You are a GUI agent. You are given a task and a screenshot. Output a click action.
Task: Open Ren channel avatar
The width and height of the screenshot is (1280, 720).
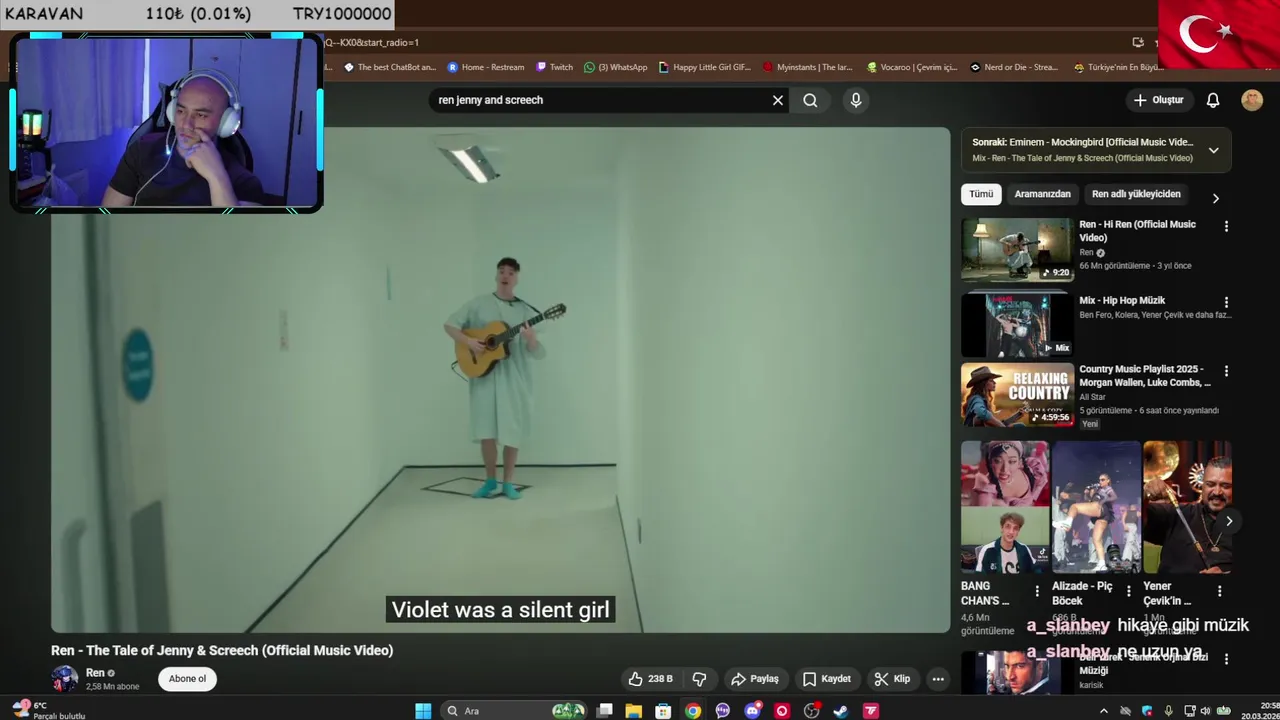coord(65,679)
